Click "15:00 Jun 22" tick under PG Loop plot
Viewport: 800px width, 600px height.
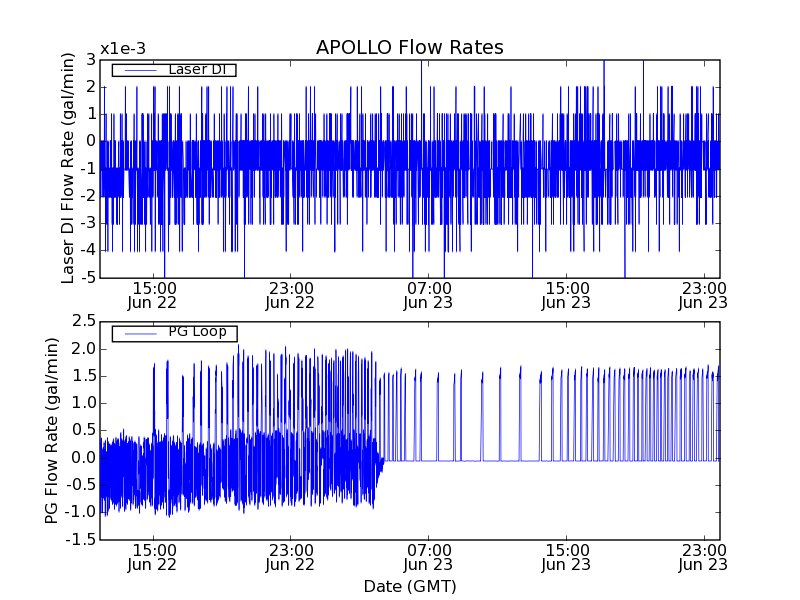point(152,558)
